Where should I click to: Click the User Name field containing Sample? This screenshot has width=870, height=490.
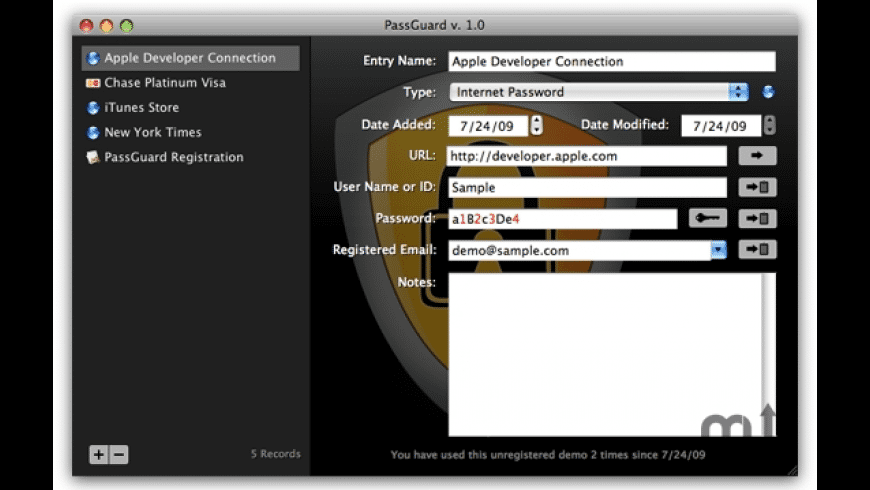click(588, 188)
